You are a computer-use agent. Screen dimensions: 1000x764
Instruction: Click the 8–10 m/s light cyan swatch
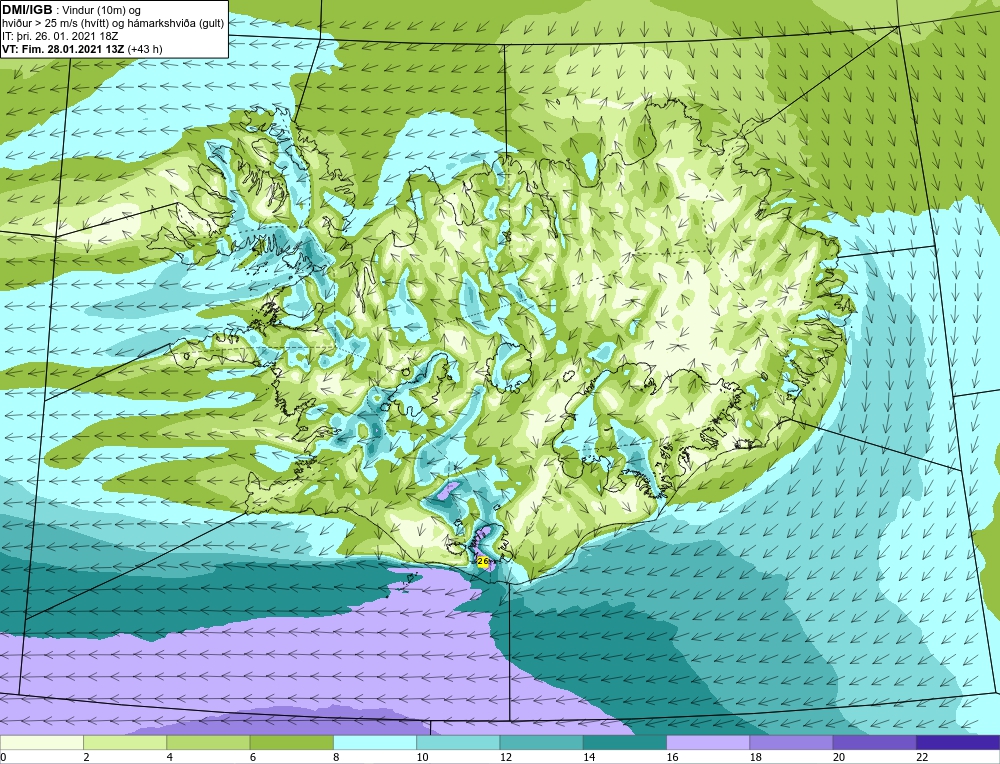[375, 743]
